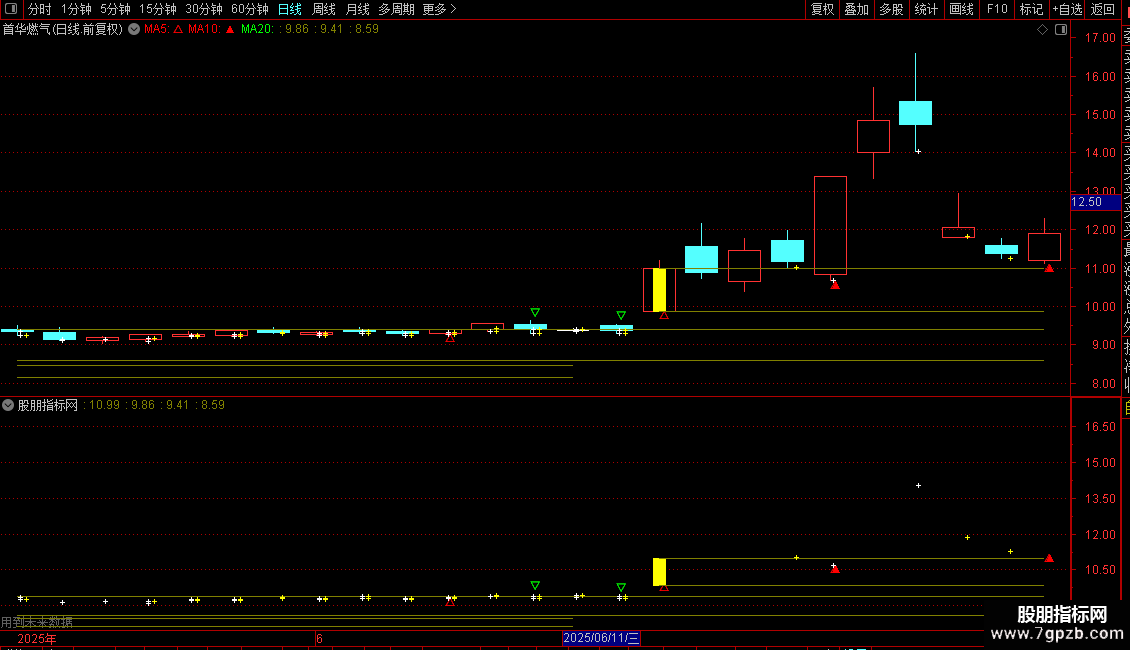
Task: Click the 标记 mark button
Action: coord(1031,9)
